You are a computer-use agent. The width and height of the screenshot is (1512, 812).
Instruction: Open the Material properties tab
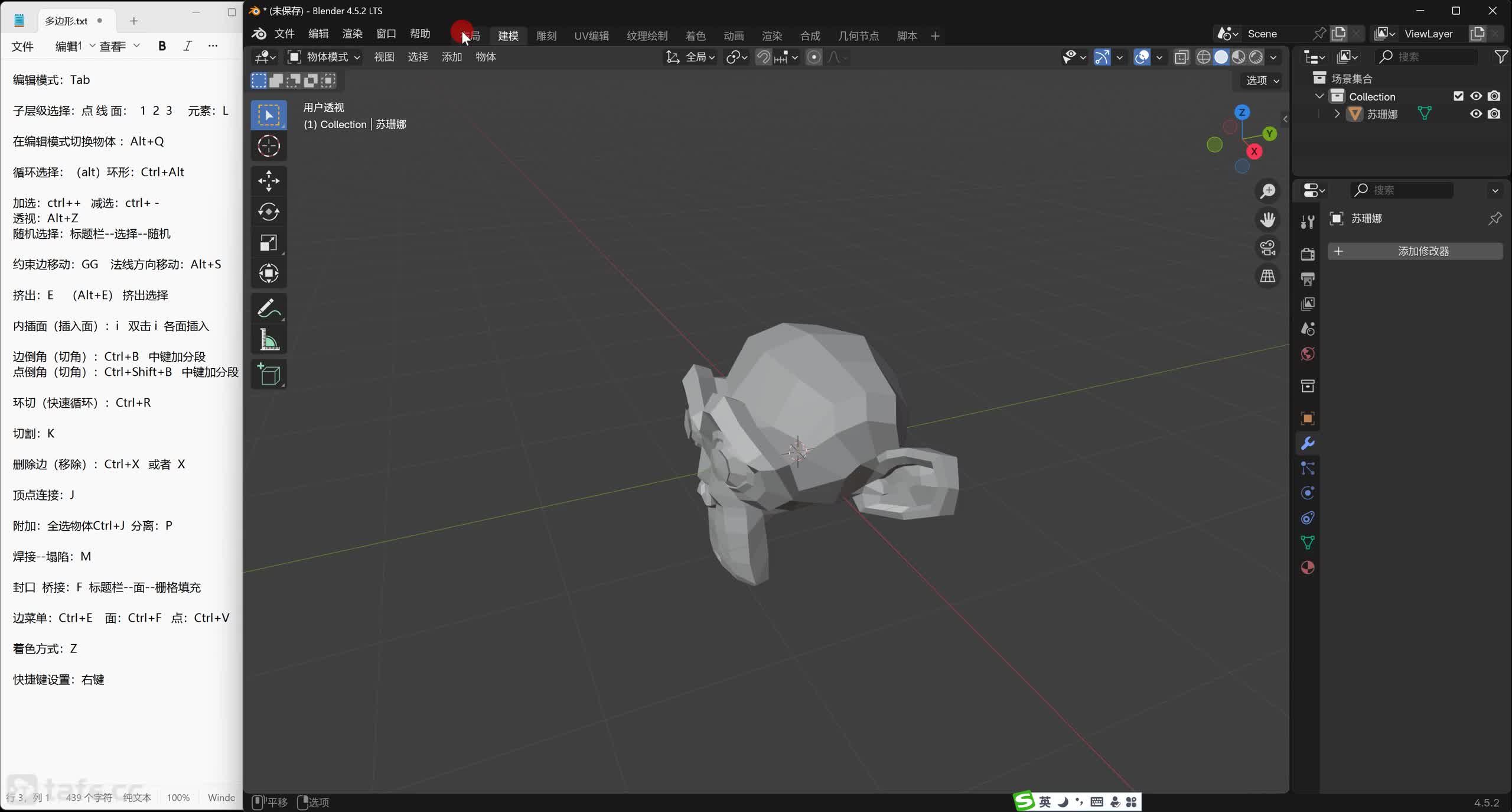pos(1308,567)
